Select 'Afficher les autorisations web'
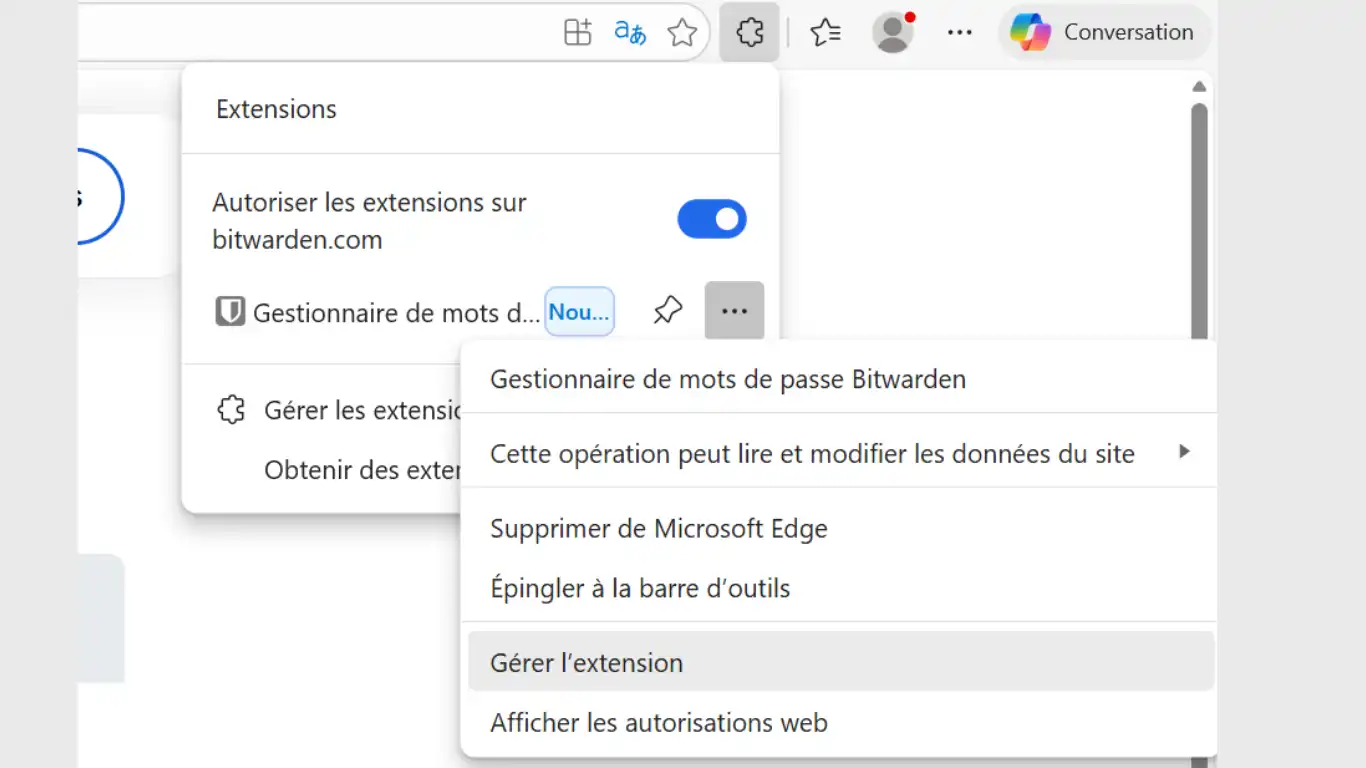 pyautogui.click(x=659, y=722)
